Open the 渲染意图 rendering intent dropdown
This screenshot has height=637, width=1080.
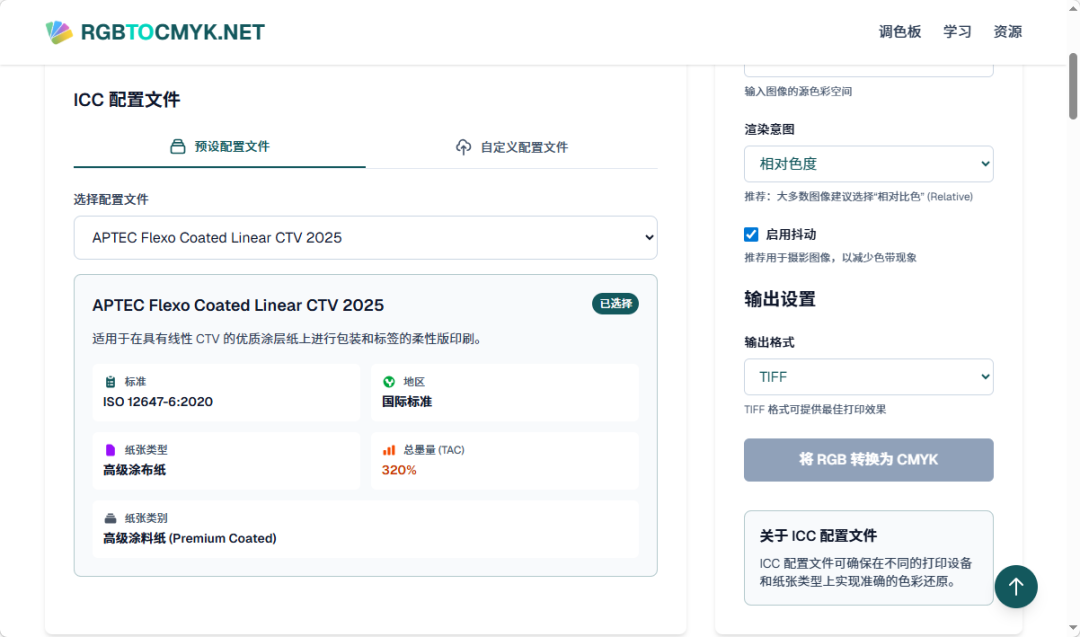[868, 163]
